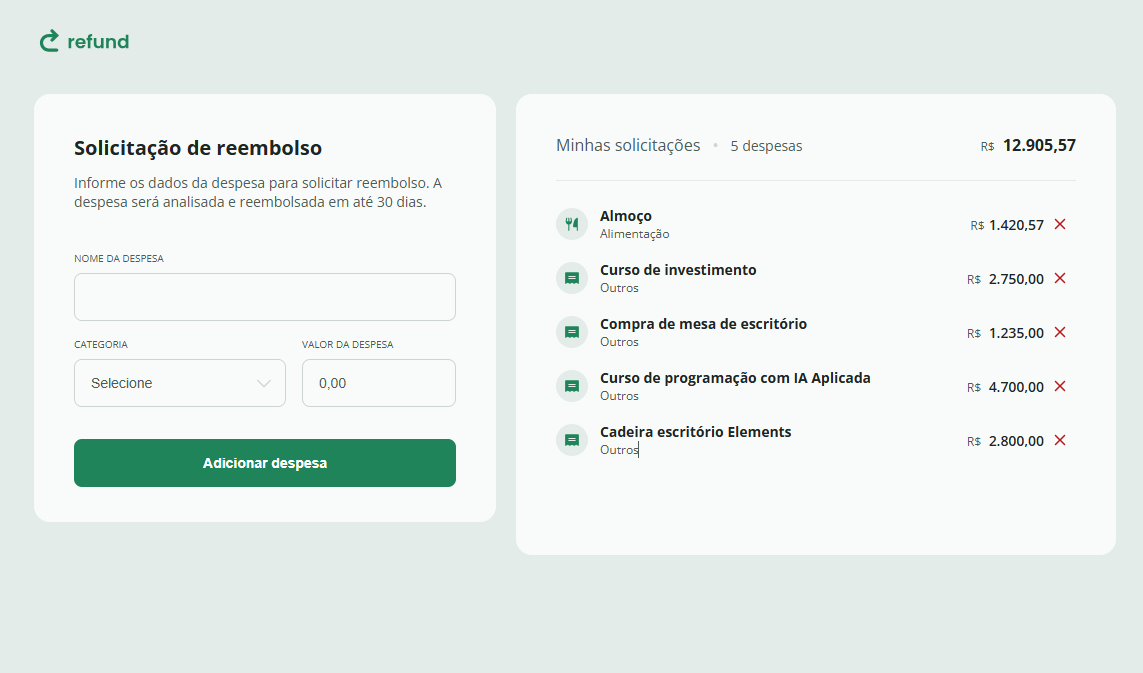Click the total 12.905,57 amount
Image resolution: width=1143 pixels, height=673 pixels.
pyautogui.click(x=1039, y=145)
